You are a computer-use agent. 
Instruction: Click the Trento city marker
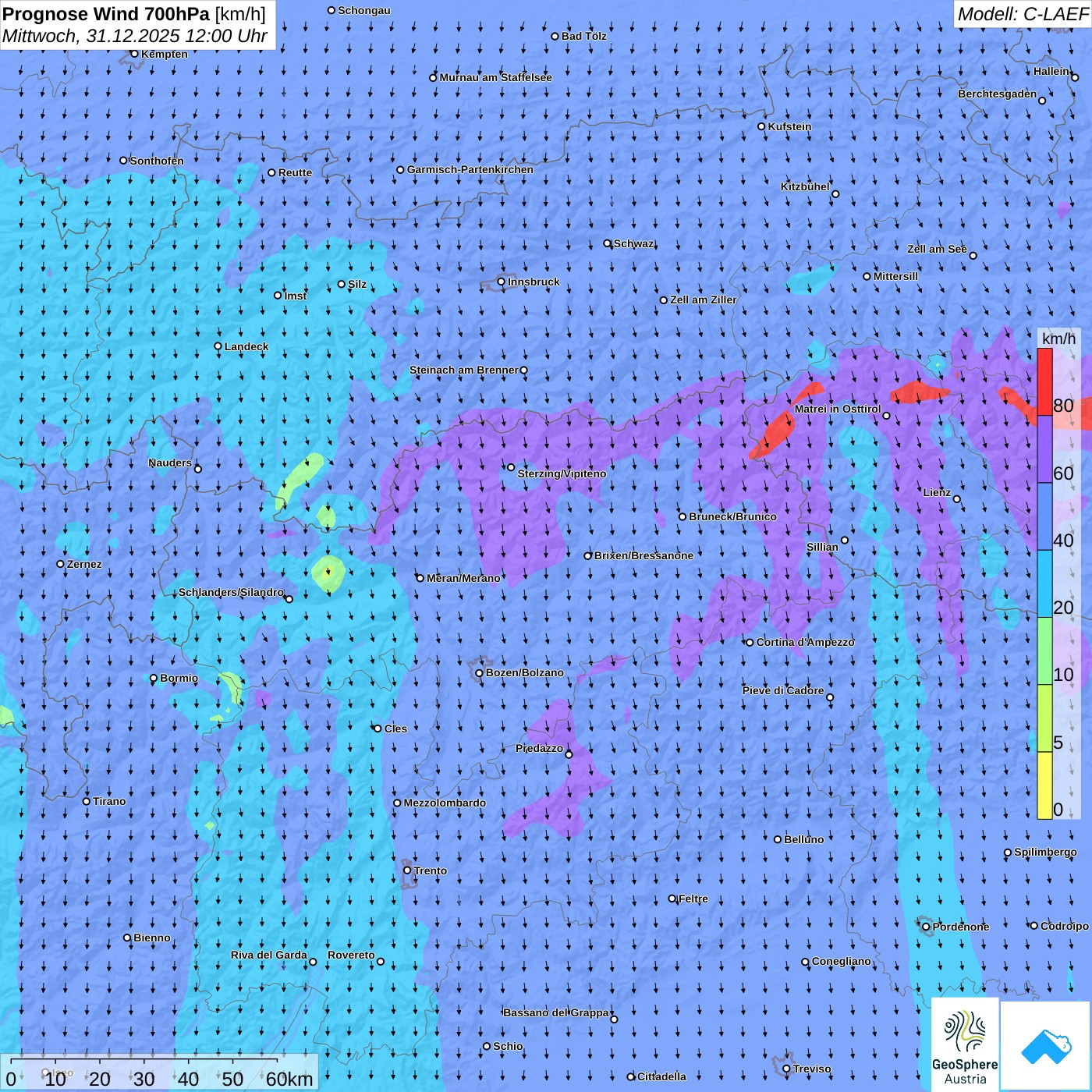[407, 870]
